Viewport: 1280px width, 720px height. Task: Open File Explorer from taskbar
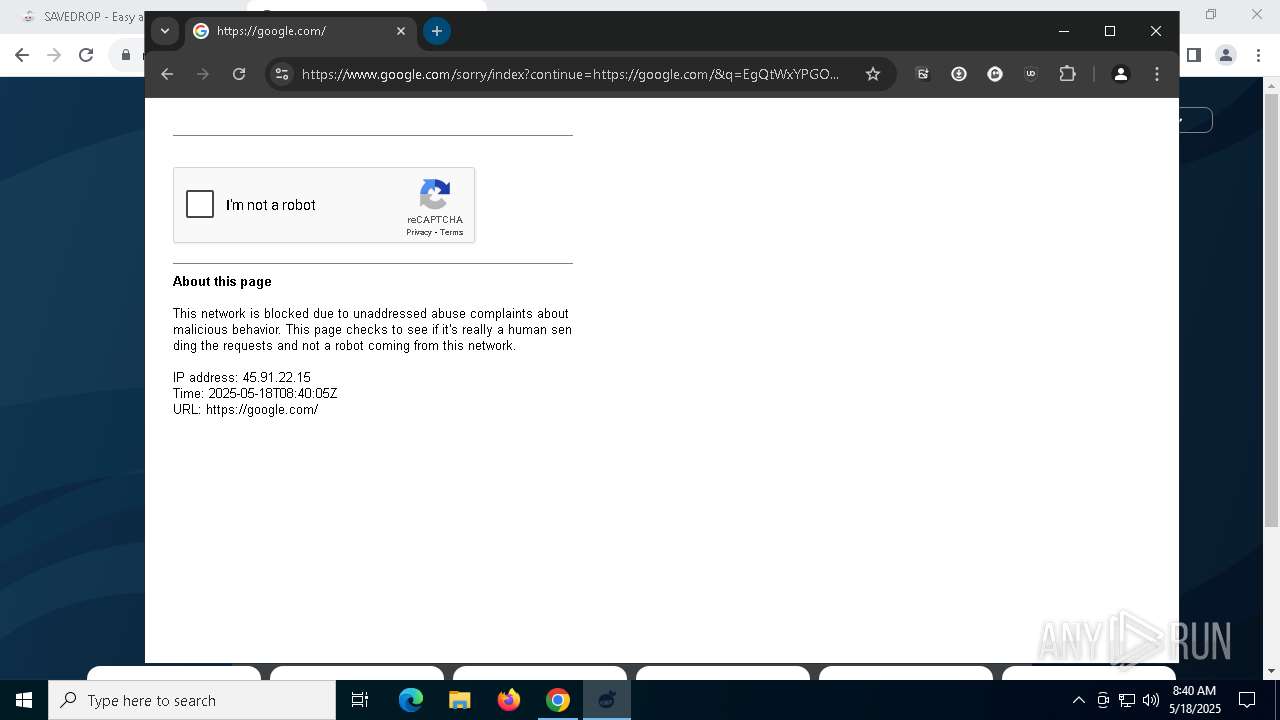point(460,700)
